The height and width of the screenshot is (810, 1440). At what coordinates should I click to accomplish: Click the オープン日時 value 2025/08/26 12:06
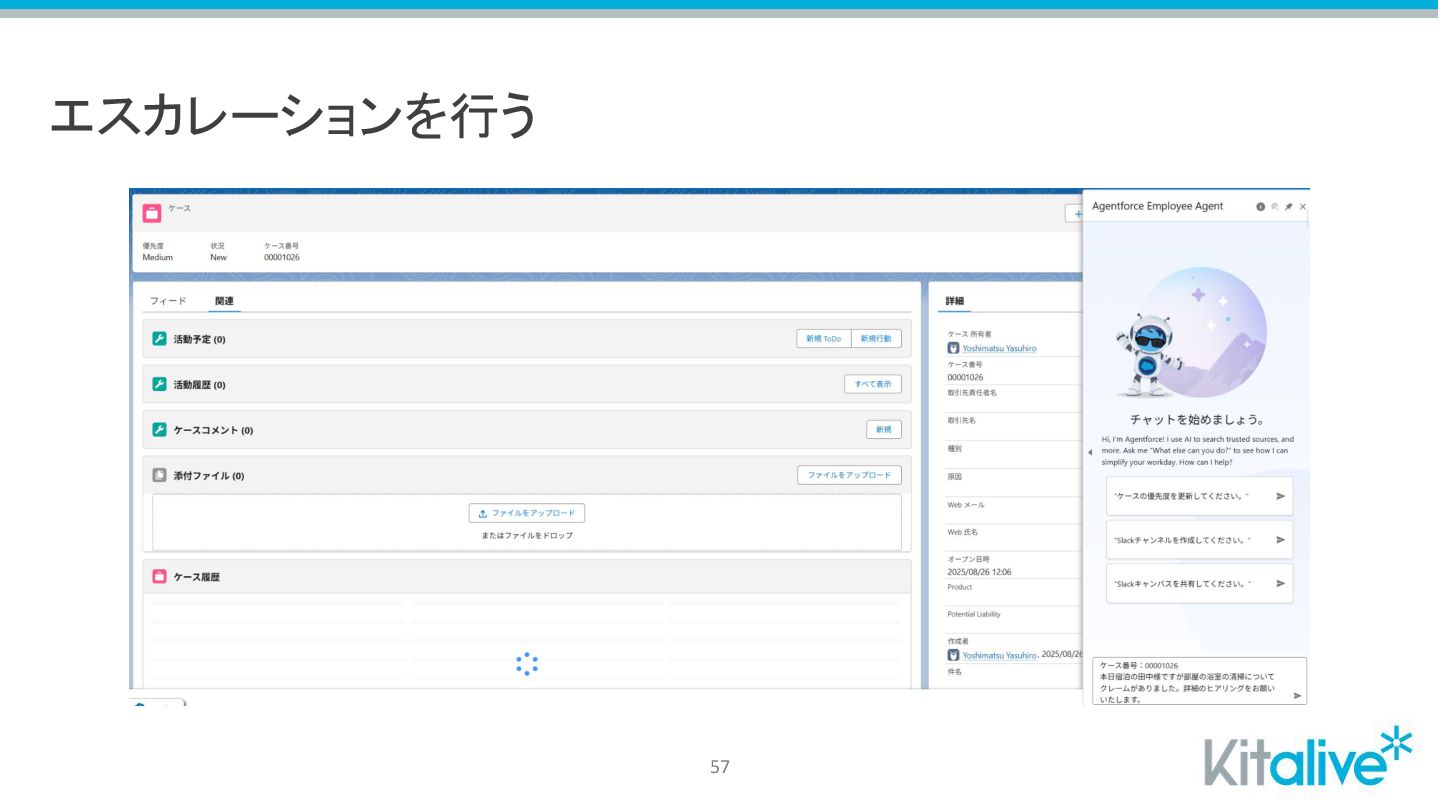pyautogui.click(x=979, y=572)
